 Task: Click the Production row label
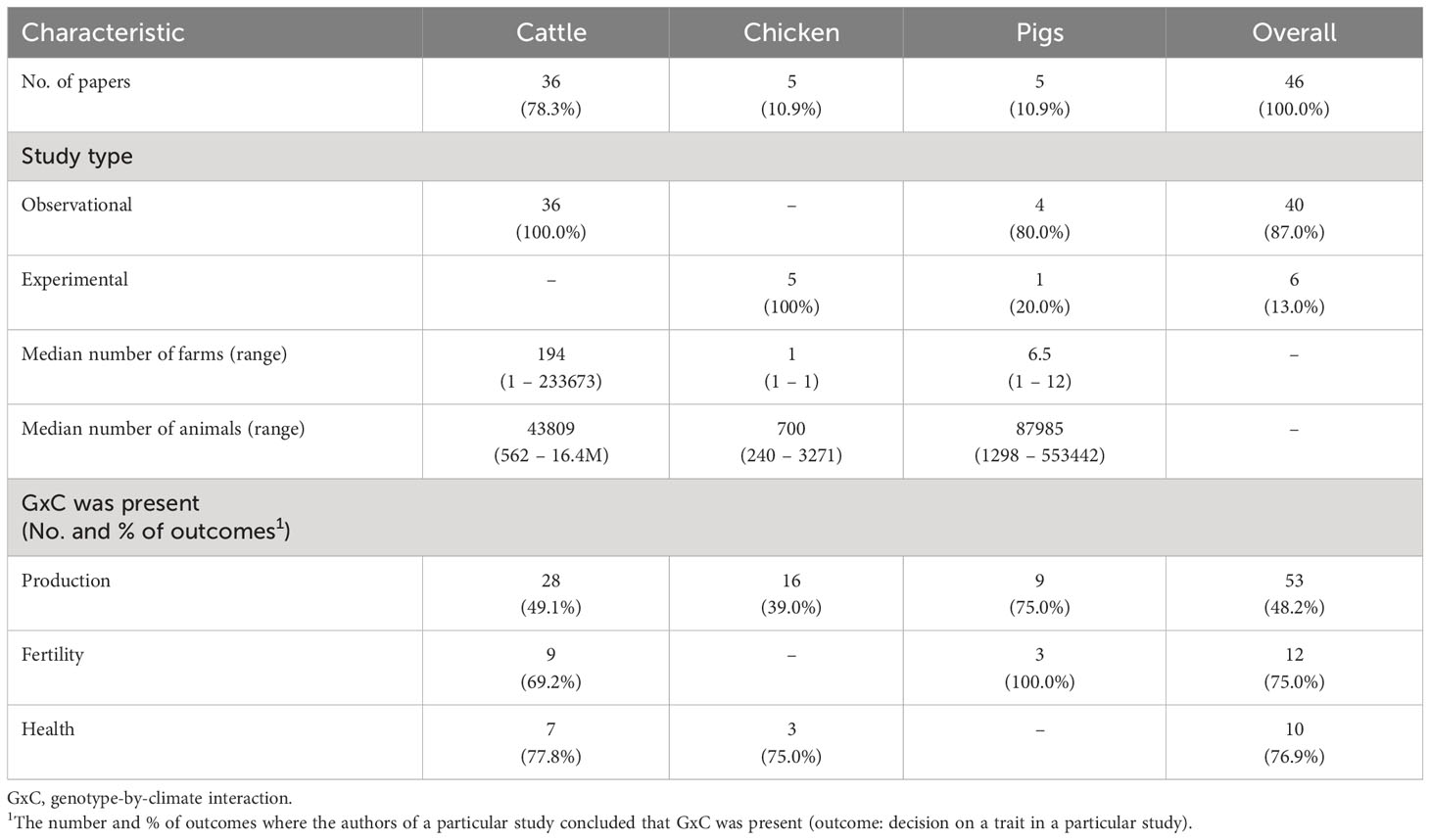point(66,581)
